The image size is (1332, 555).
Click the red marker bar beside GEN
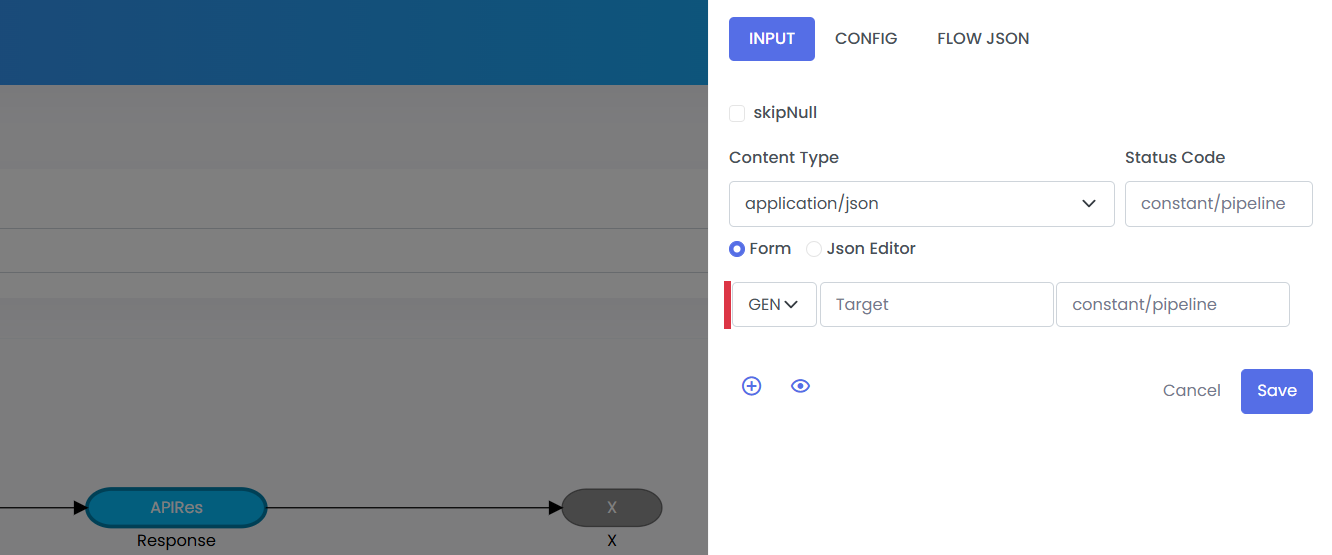727,305
